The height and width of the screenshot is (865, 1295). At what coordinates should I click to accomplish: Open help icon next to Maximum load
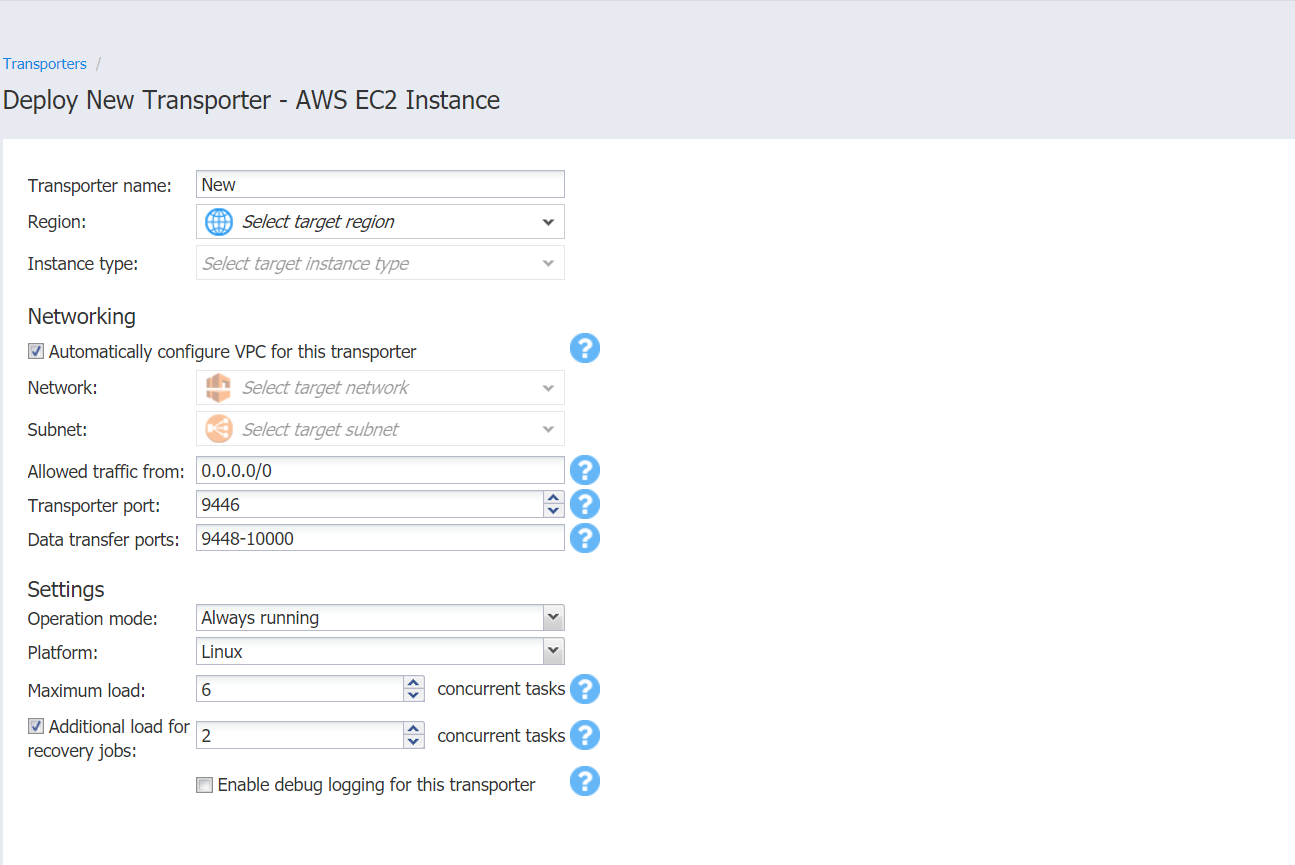pyautogui.click(x=585, y=689)
